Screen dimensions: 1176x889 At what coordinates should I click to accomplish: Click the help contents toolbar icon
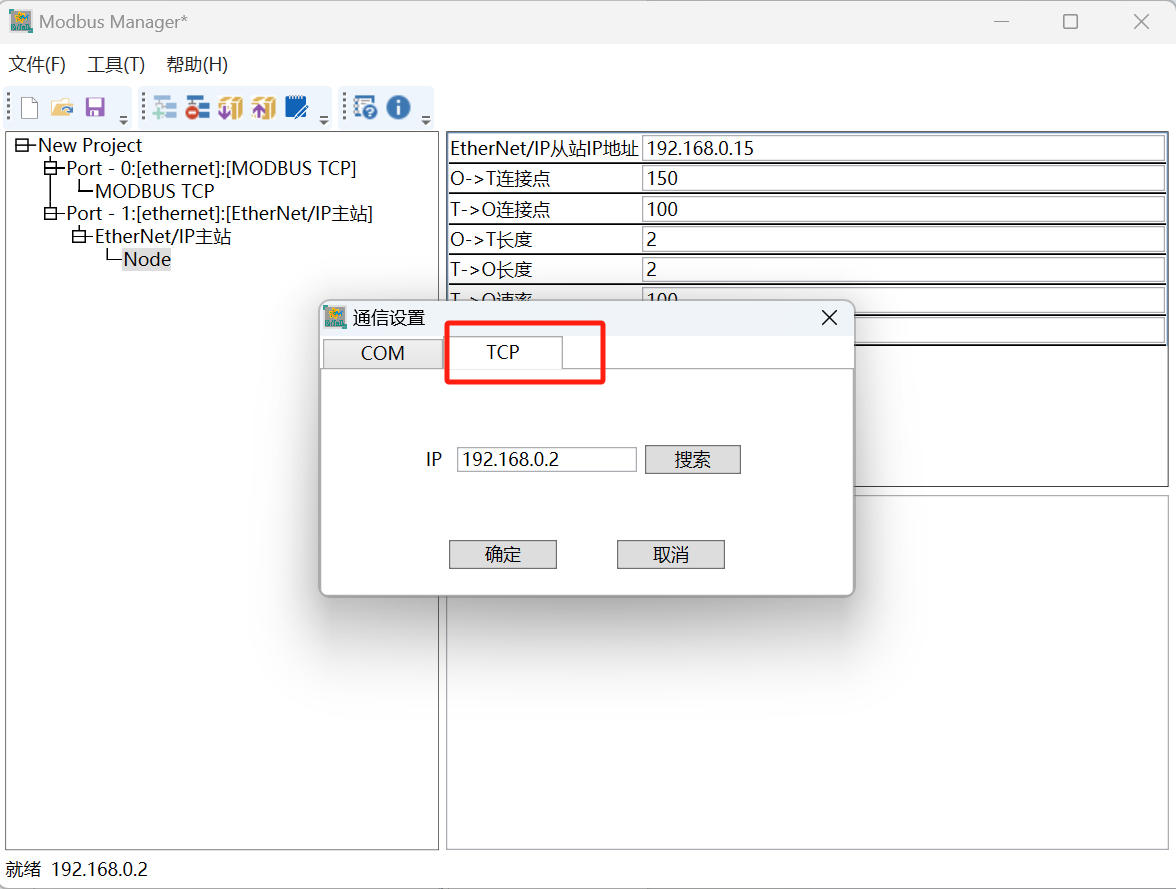(365, 108)
